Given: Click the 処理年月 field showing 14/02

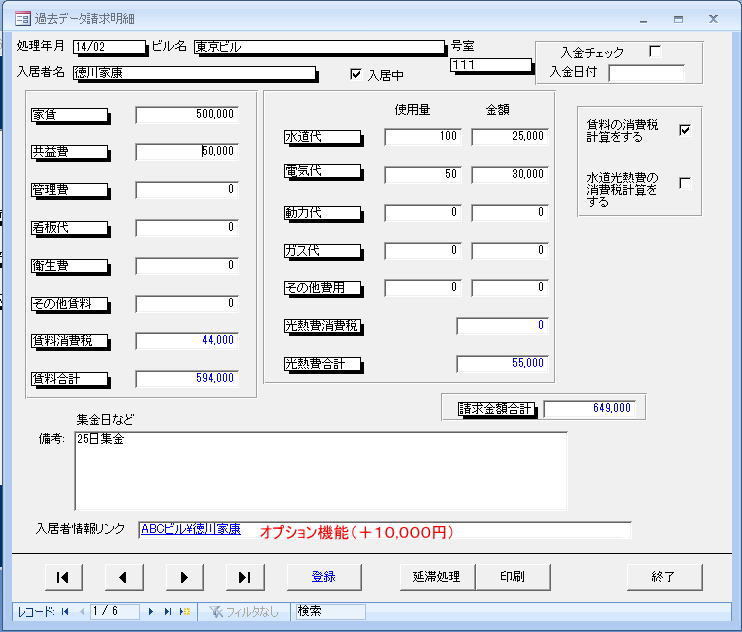Looking at the screenshot, I should (109, 47).
